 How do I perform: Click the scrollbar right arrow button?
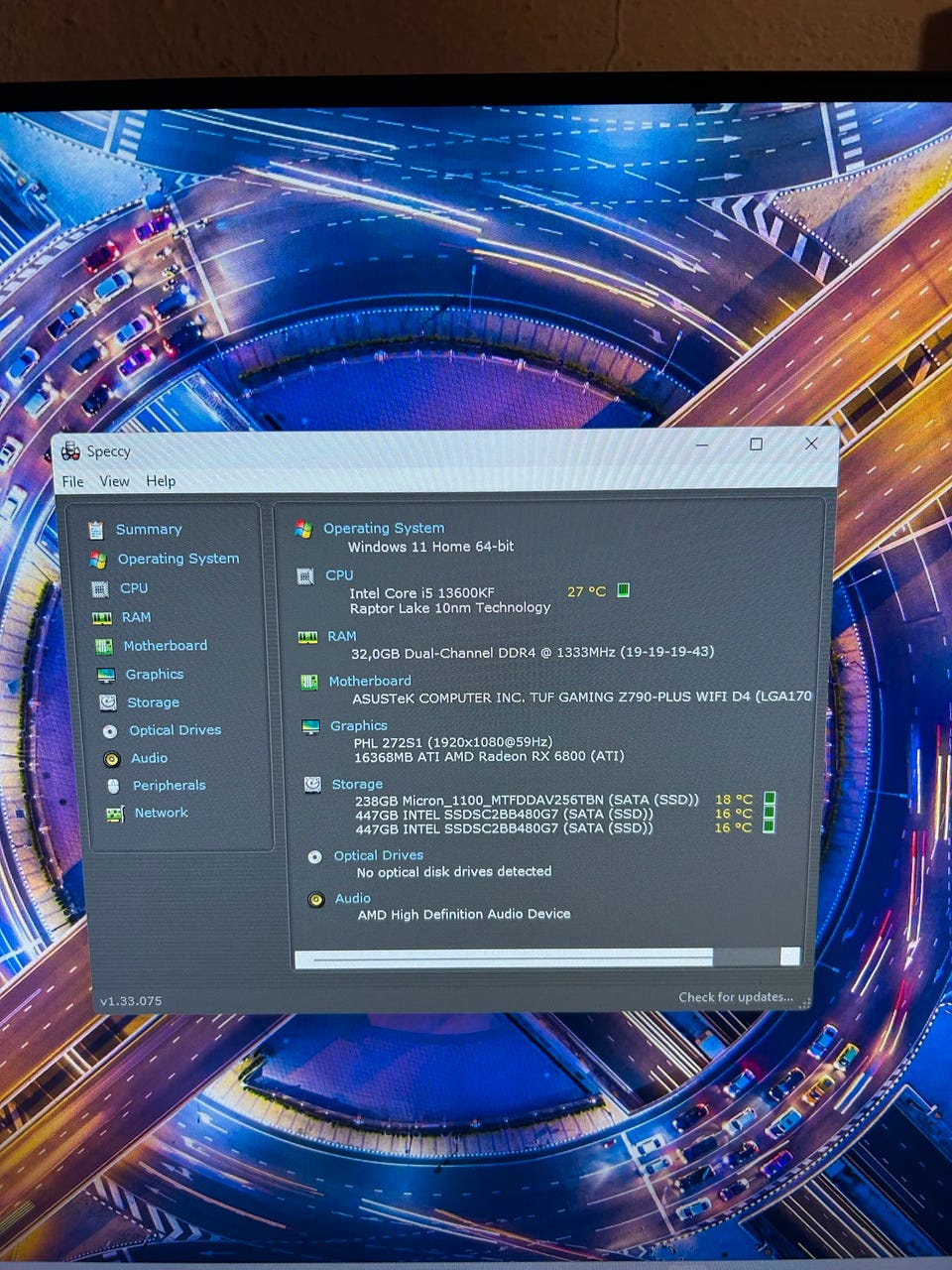[790, 956]
